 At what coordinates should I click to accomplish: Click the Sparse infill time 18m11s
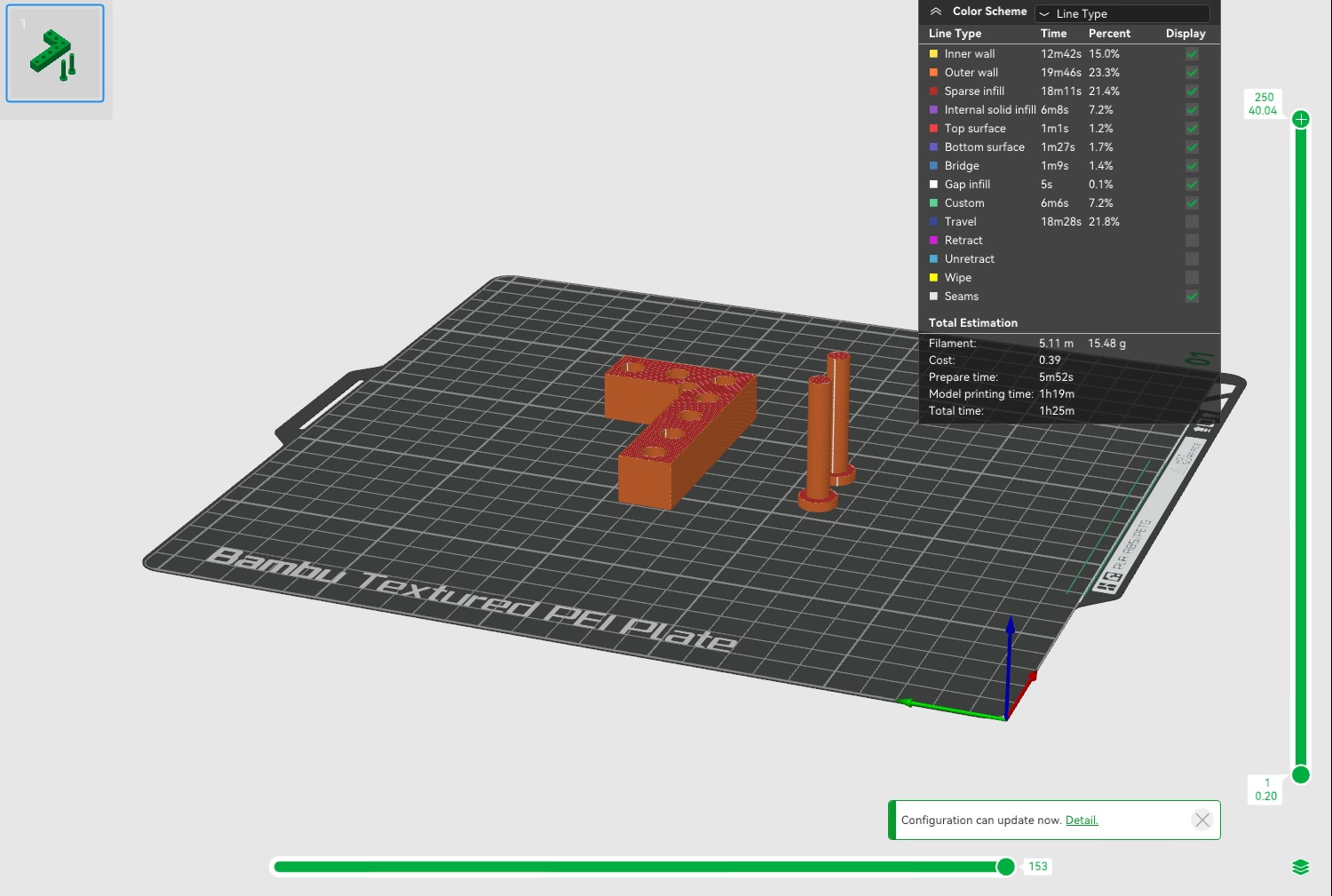click(1061, 91)
